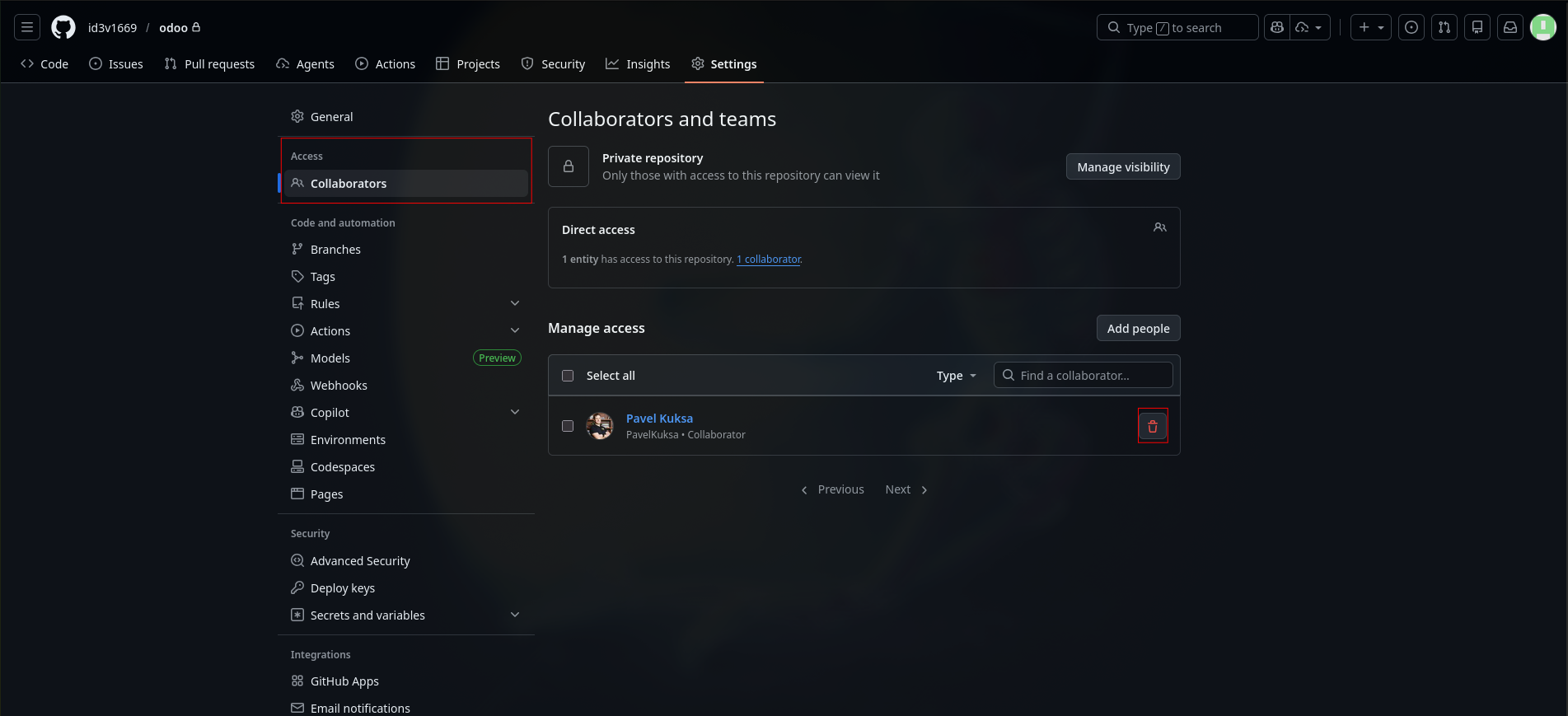Open your profile avatar menu
This screenshot has height=716, width=1568.
1543,27
